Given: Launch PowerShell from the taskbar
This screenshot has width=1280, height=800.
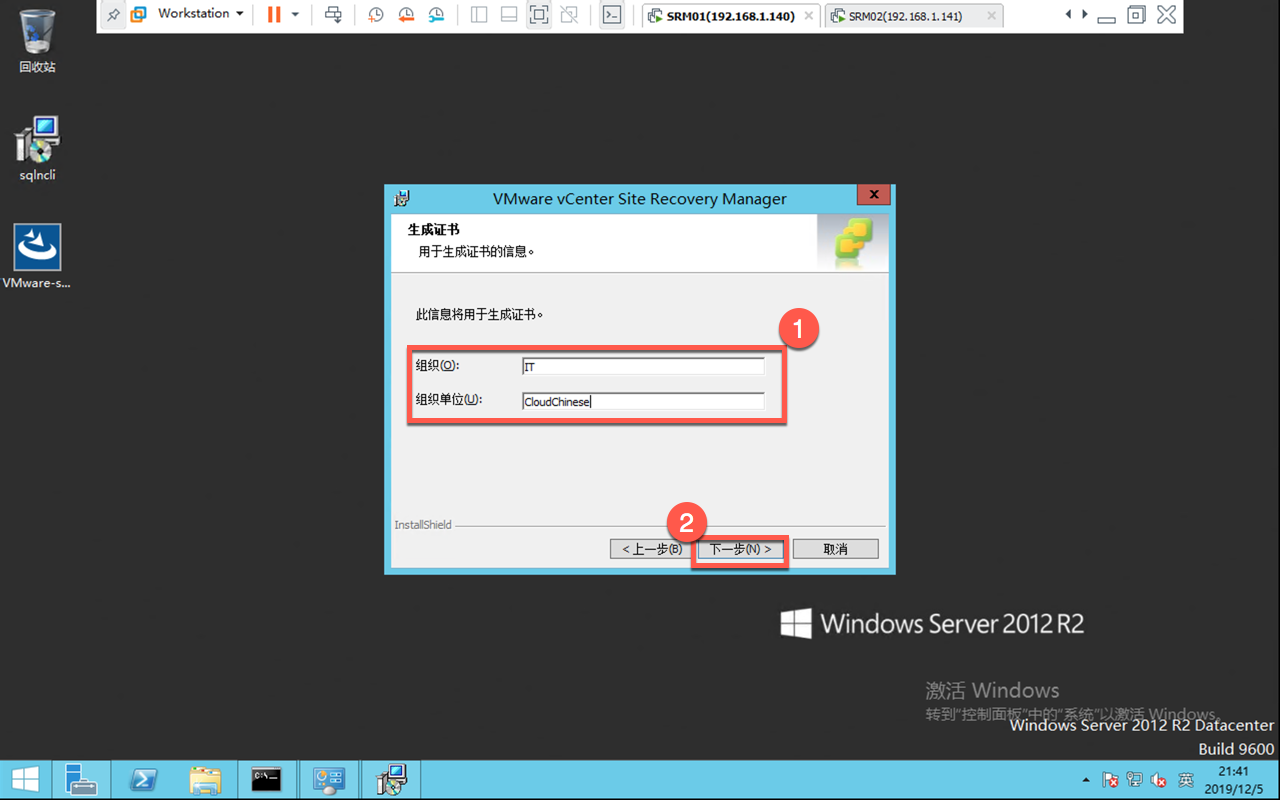Looking at the screenshot, I should click(x=142, y=780).
